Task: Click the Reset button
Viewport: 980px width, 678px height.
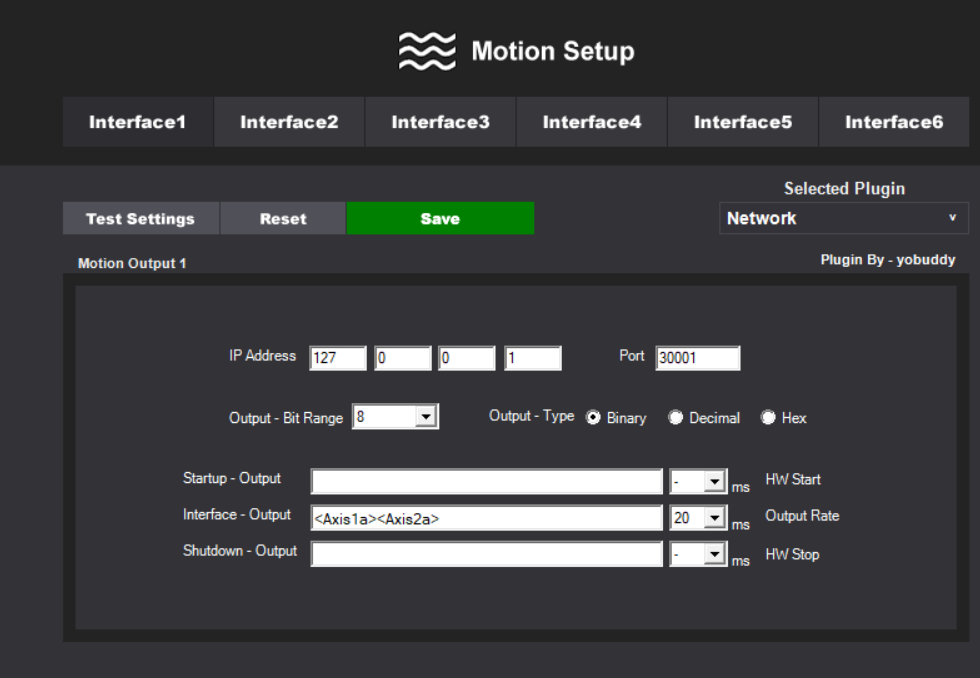Action: click(x=283, y=219)
